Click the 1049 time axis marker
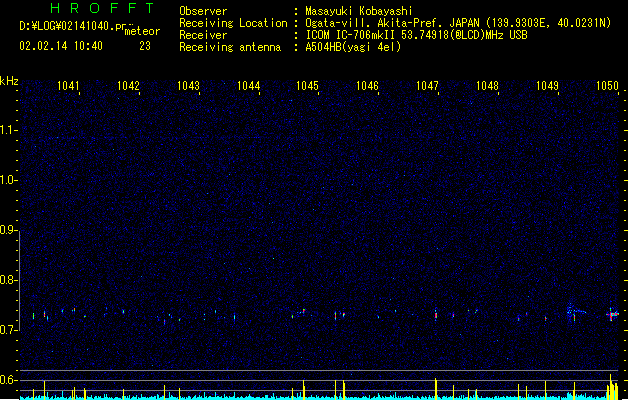 (547, 86)
